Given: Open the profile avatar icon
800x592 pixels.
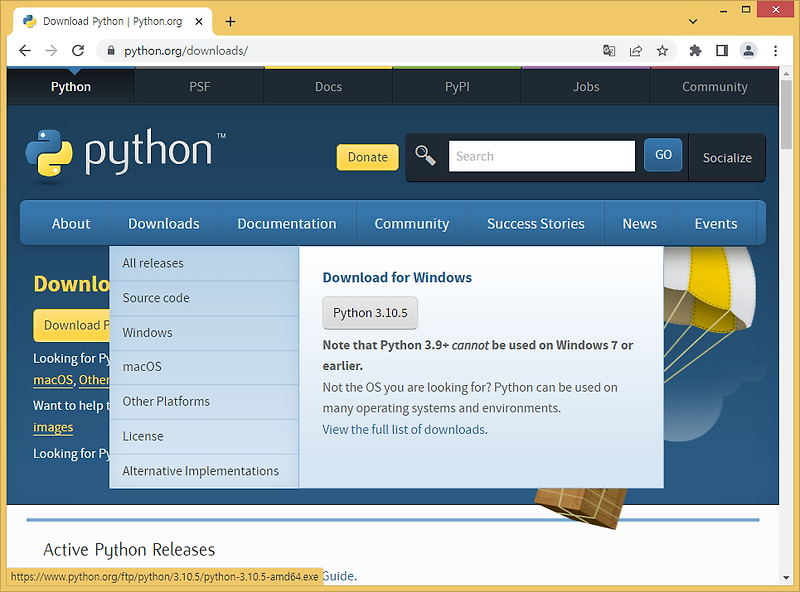Looking at the screenshot, I should [748, 51].
